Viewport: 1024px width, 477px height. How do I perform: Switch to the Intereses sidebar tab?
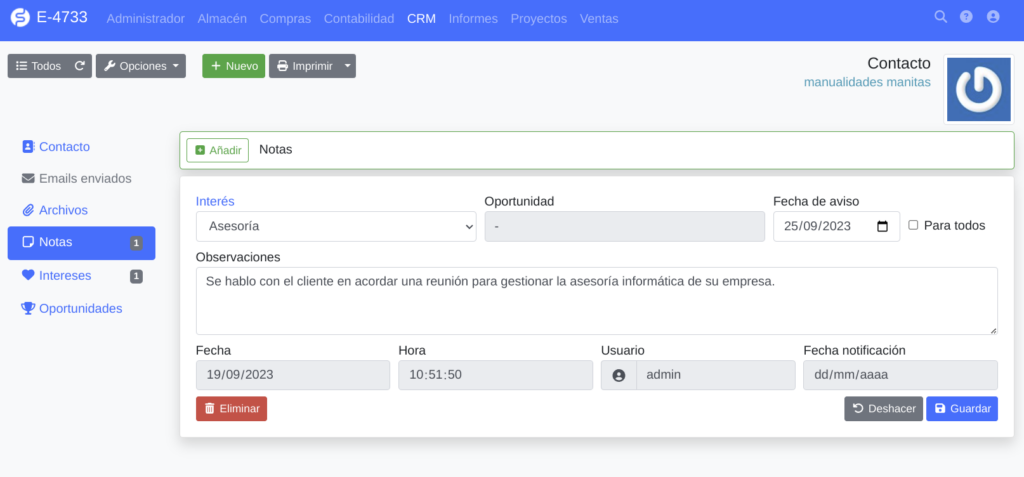[x=65, y=275]
